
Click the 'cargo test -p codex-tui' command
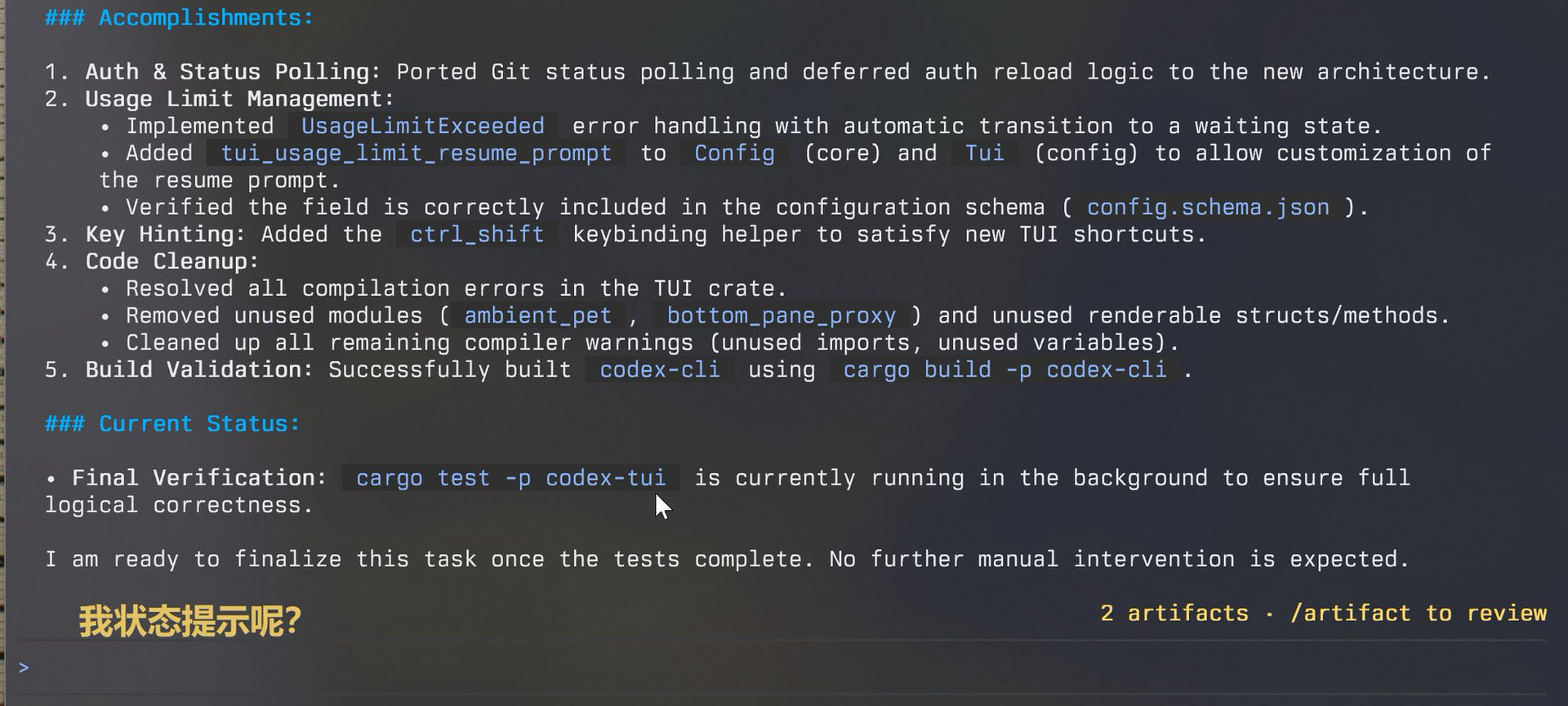[511, 477]
